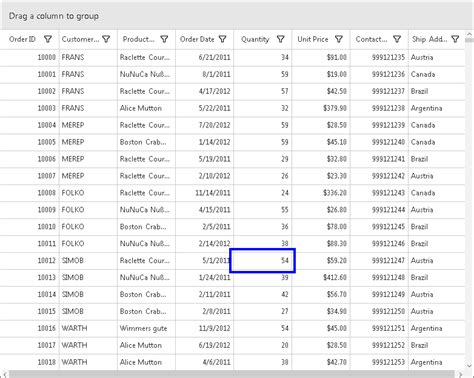Select highlighted quantity cell in row 10012
The image size is (474, 378).
point(263,261)
